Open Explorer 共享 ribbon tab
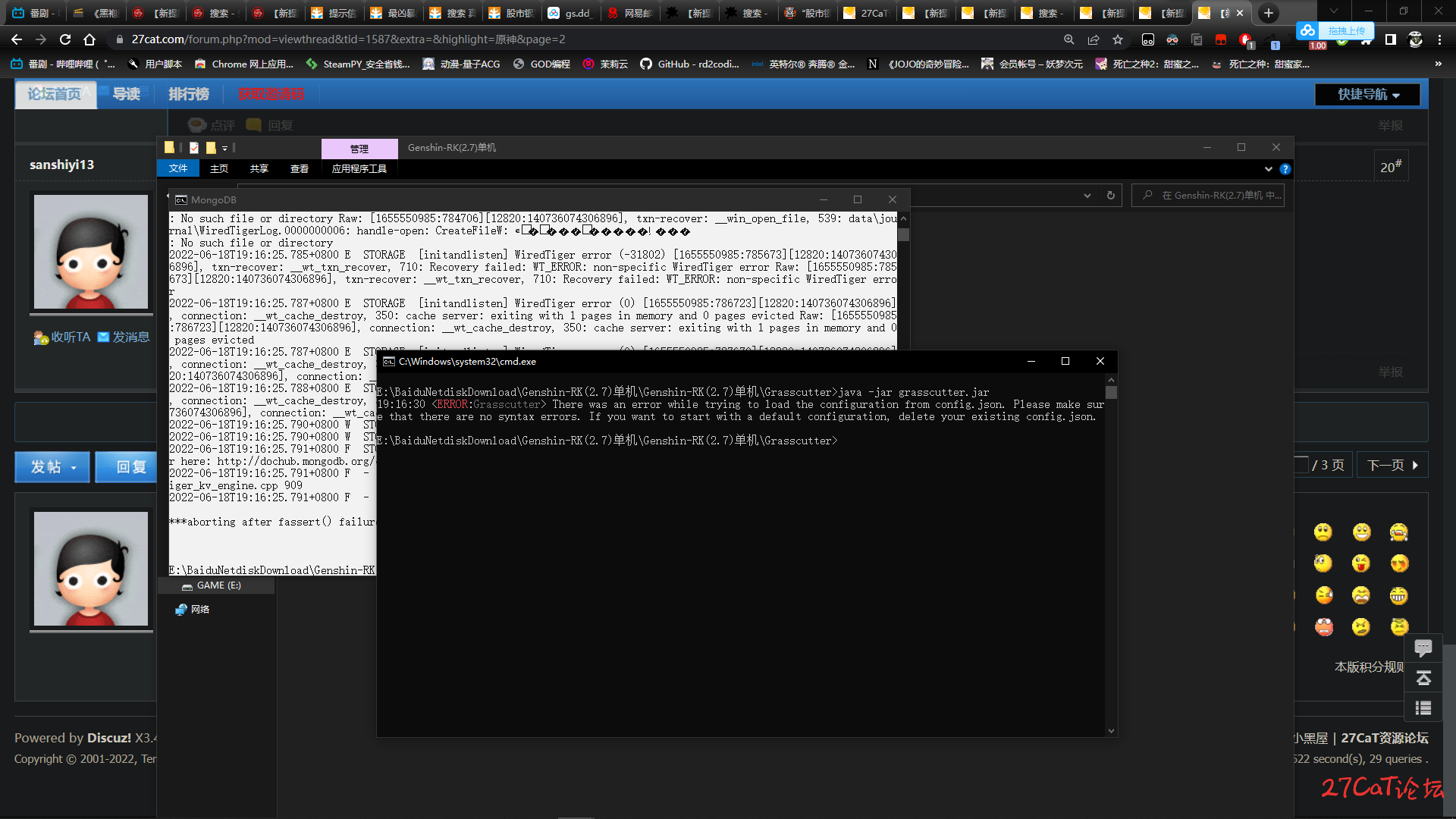The width and height of the screenshot is (1456, 819). 259,168
